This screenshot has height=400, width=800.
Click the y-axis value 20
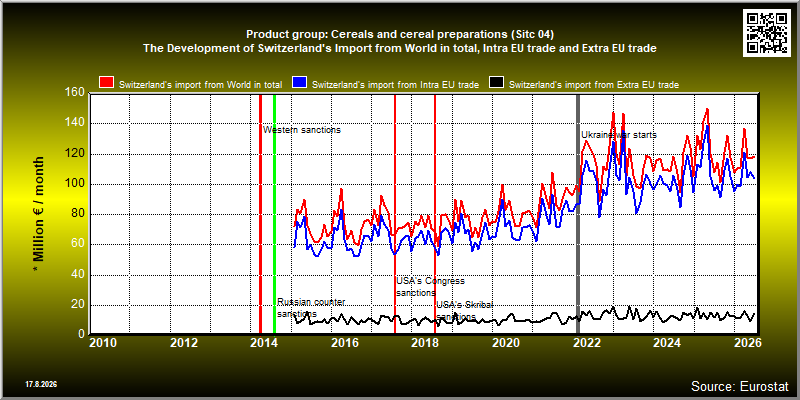pos(78,305)
